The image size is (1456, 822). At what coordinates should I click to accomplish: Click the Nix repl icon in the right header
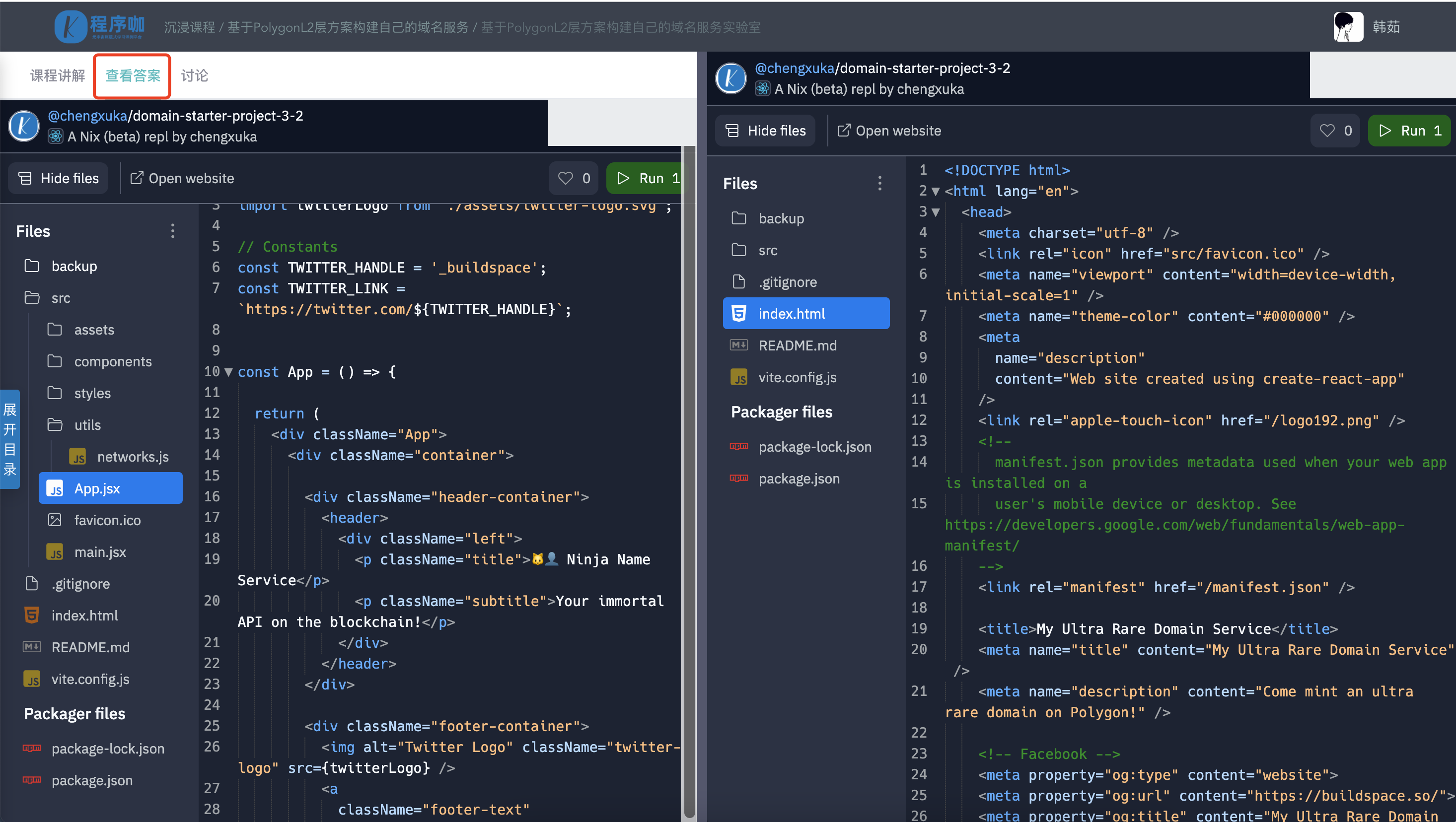tap(762, 89)
